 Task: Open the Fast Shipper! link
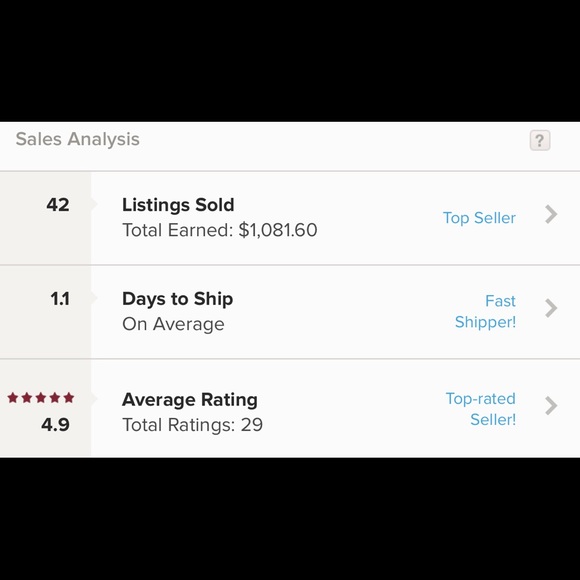(x=485, y=311)
